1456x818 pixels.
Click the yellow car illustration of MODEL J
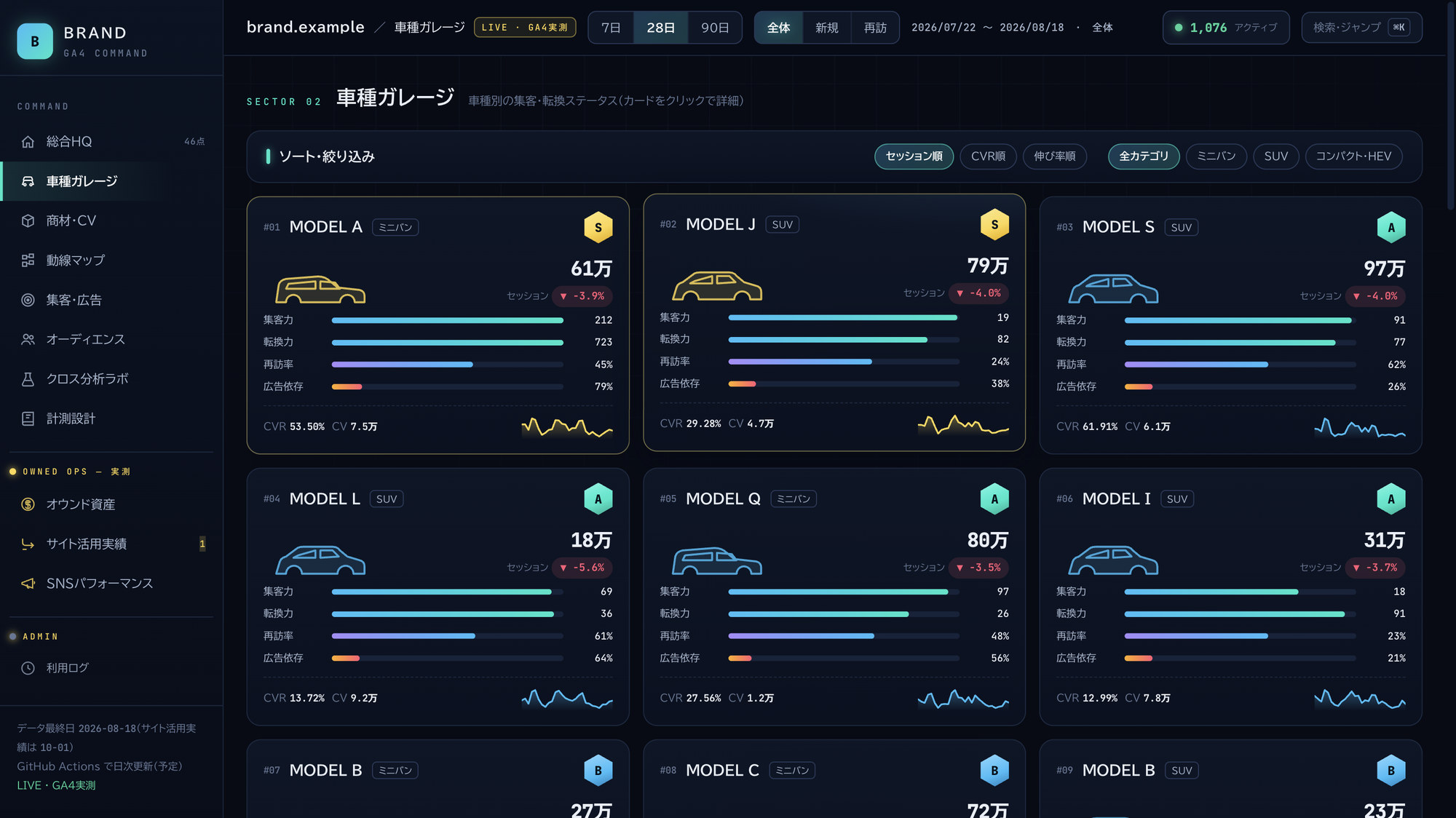point(717,286)
